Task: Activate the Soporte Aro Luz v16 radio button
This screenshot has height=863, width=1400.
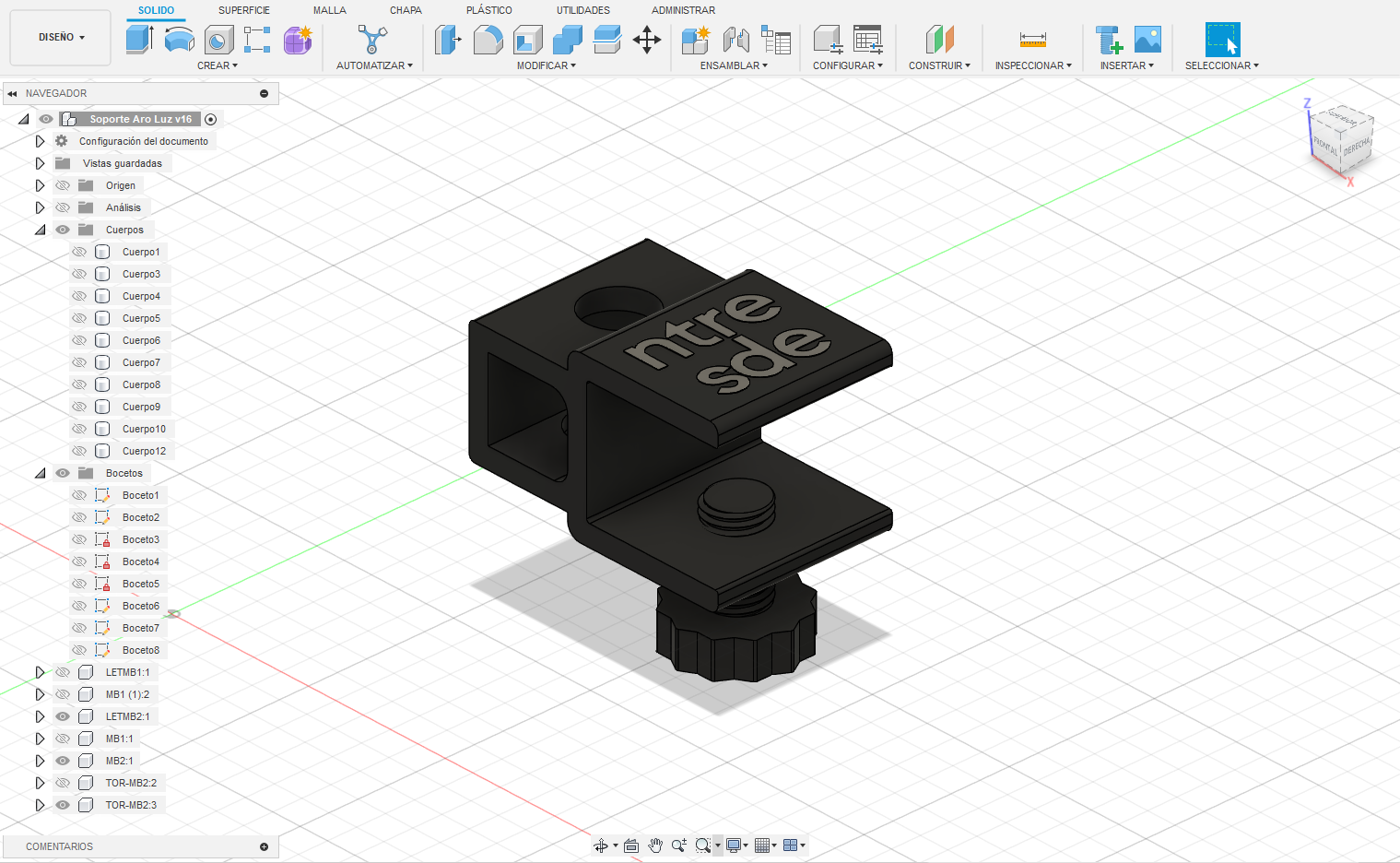Action: coord(211,119)
